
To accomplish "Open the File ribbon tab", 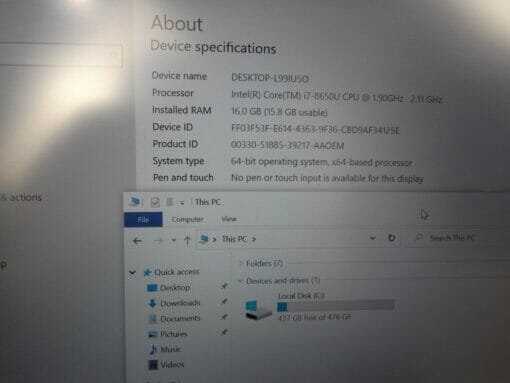I will pos(143,220).
